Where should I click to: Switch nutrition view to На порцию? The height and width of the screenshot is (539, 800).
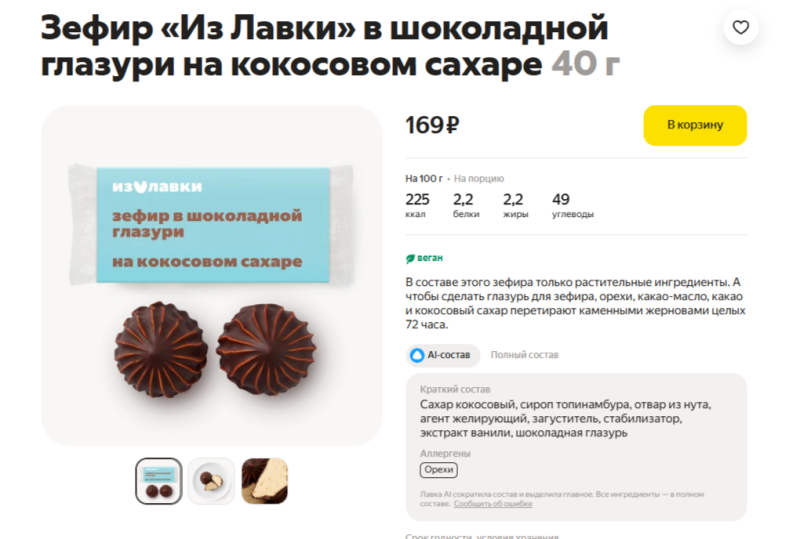point(479,179)
